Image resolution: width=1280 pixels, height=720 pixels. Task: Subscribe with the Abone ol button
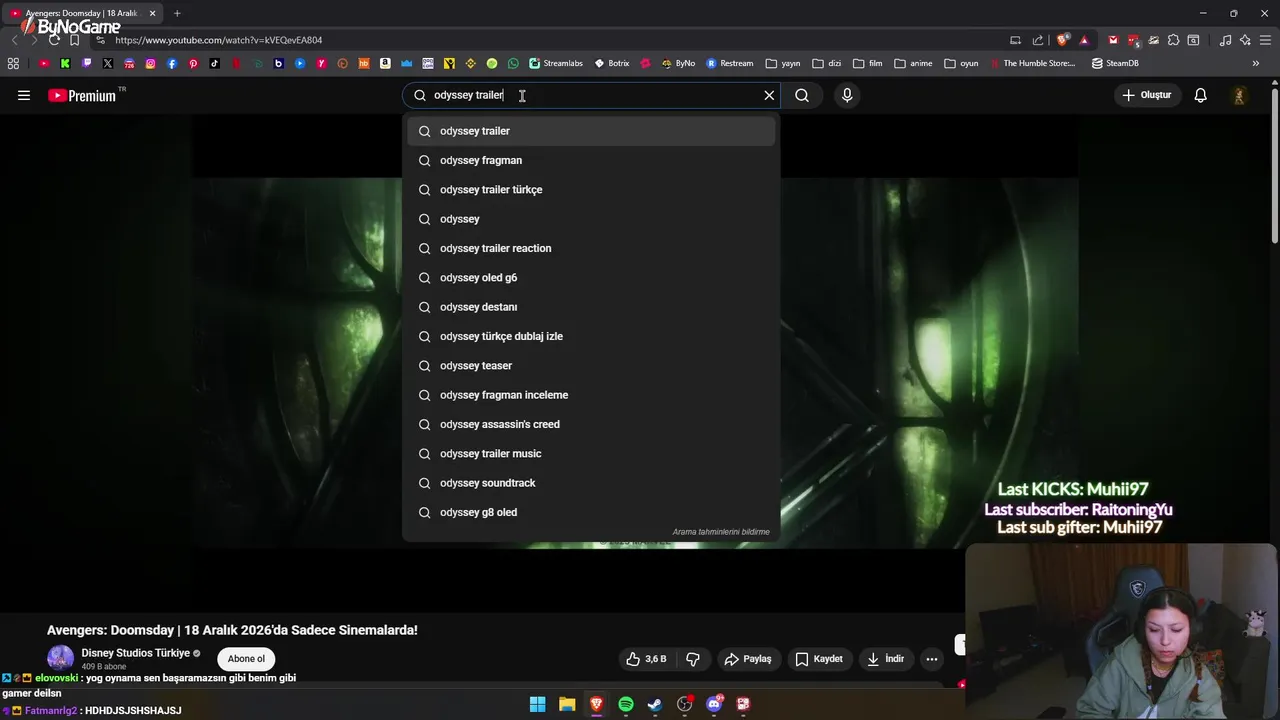tap(246, 659)
